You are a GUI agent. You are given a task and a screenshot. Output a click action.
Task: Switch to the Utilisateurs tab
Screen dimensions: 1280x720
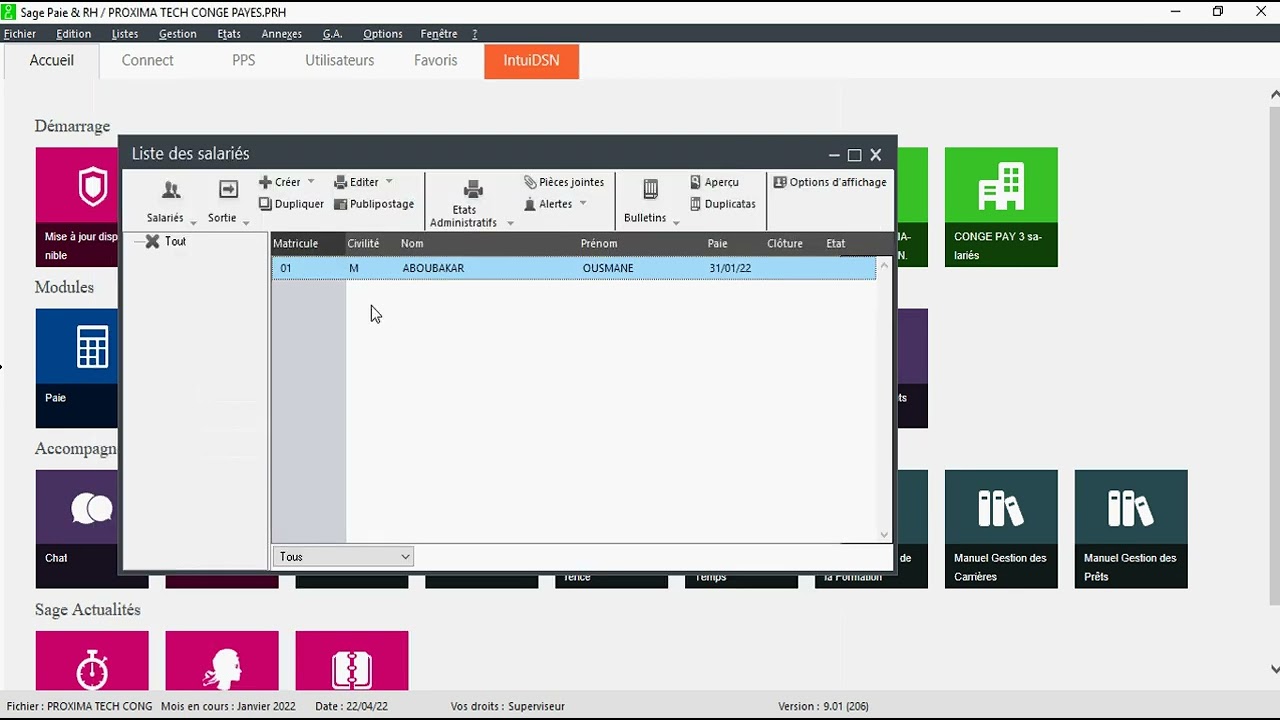coord(340,60)
